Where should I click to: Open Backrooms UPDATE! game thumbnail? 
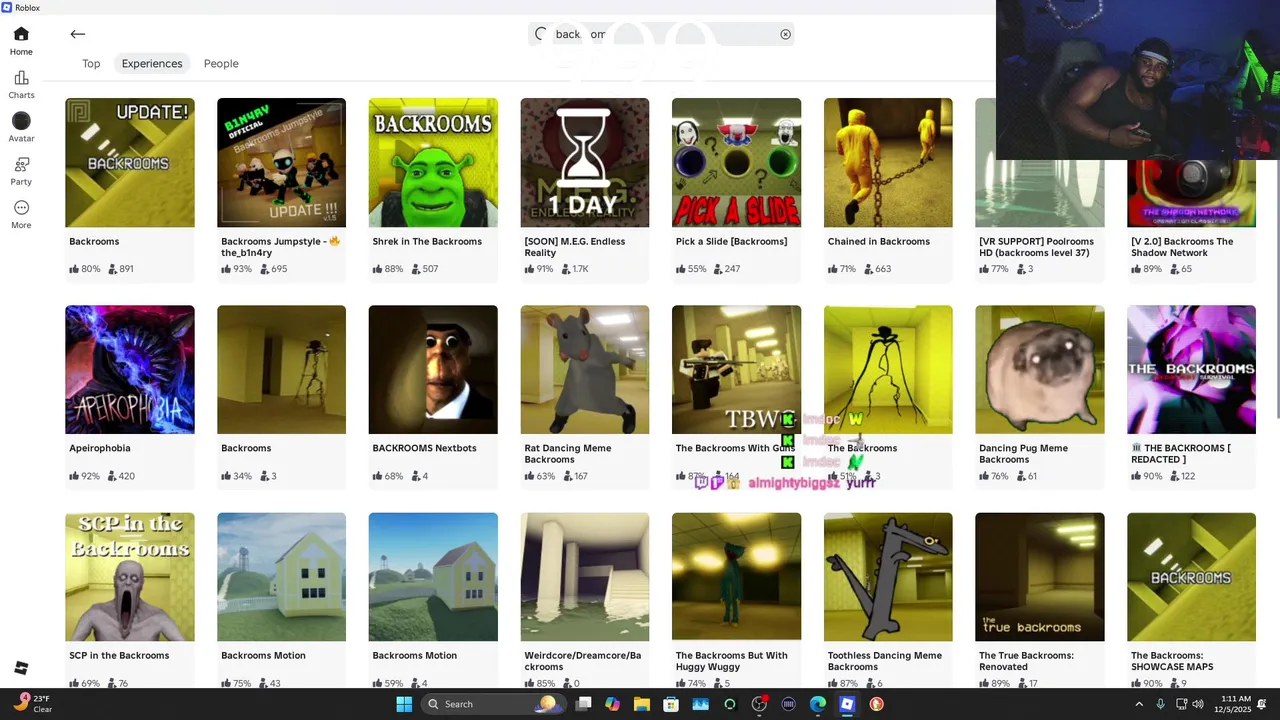click(x=130, y=162)
